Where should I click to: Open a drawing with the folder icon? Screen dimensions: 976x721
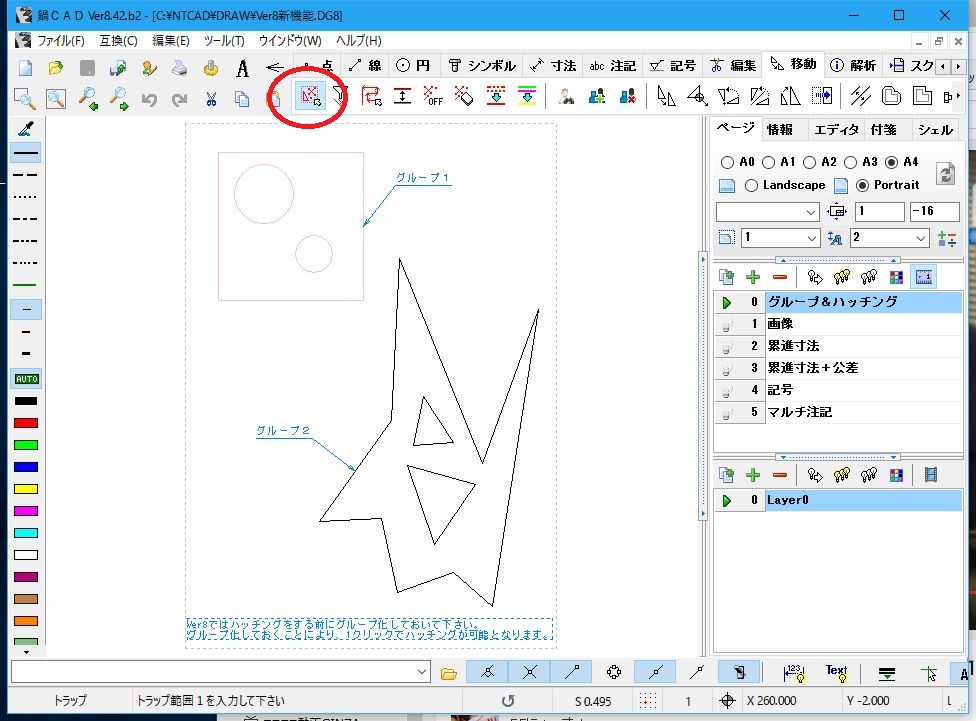click(x=56, y=67)
